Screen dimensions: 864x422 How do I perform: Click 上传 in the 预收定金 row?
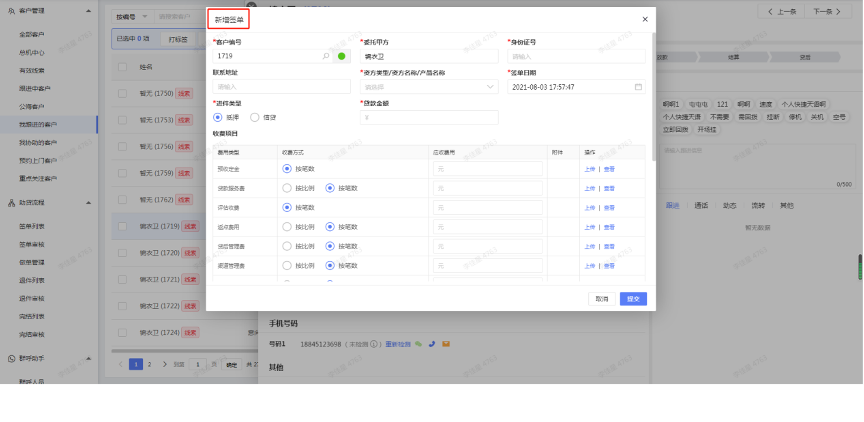click(x=590, y=169)
